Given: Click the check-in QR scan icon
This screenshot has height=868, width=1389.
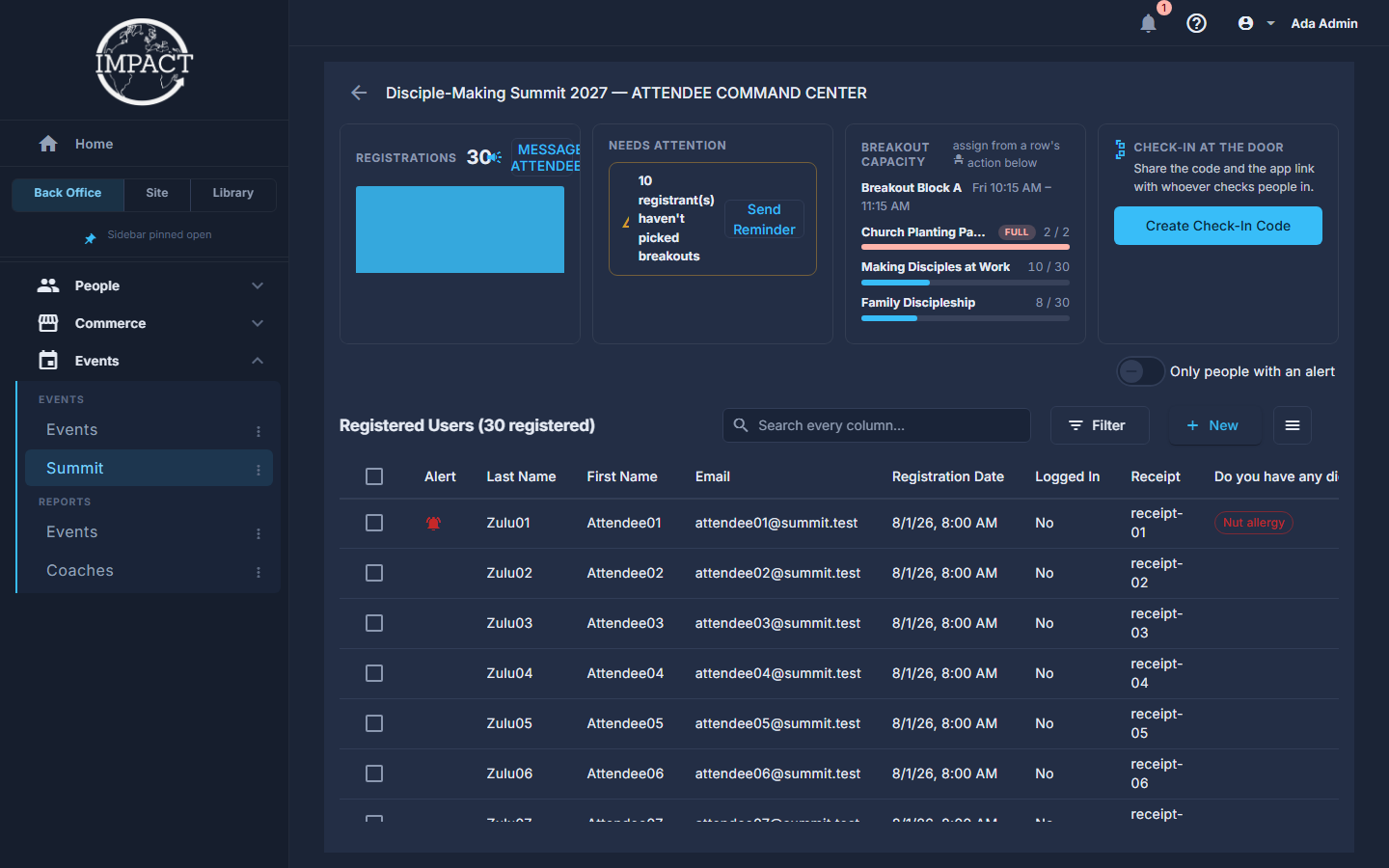Looking at the screenshot, I should coord(1120,149).
